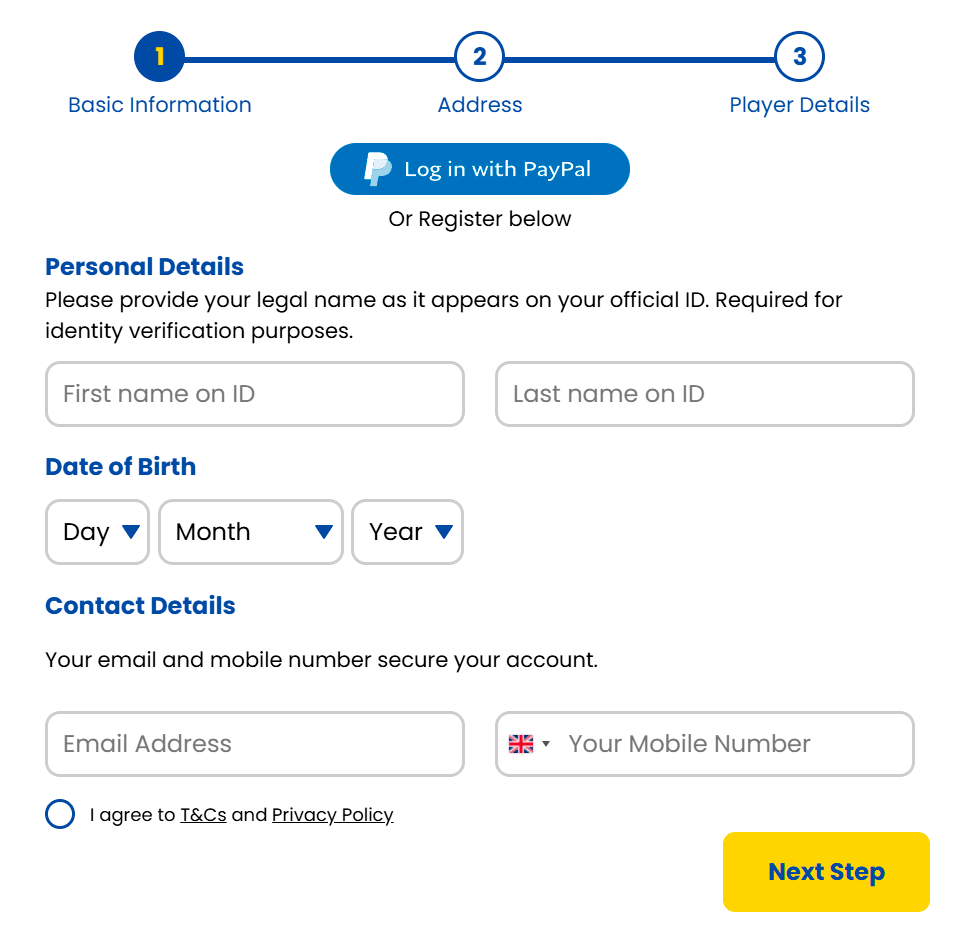Select step 3 circle indicator
Viewport: 960px width, 940px height.
(799, 57)
